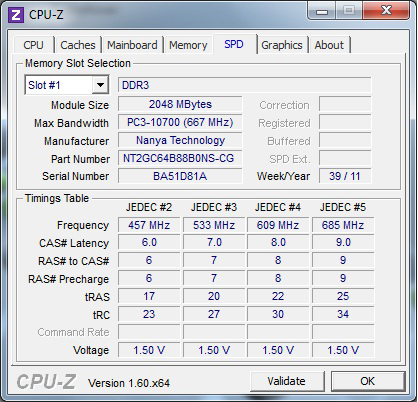
Task: Click the empty Registered field
Action: pos(345,122)
